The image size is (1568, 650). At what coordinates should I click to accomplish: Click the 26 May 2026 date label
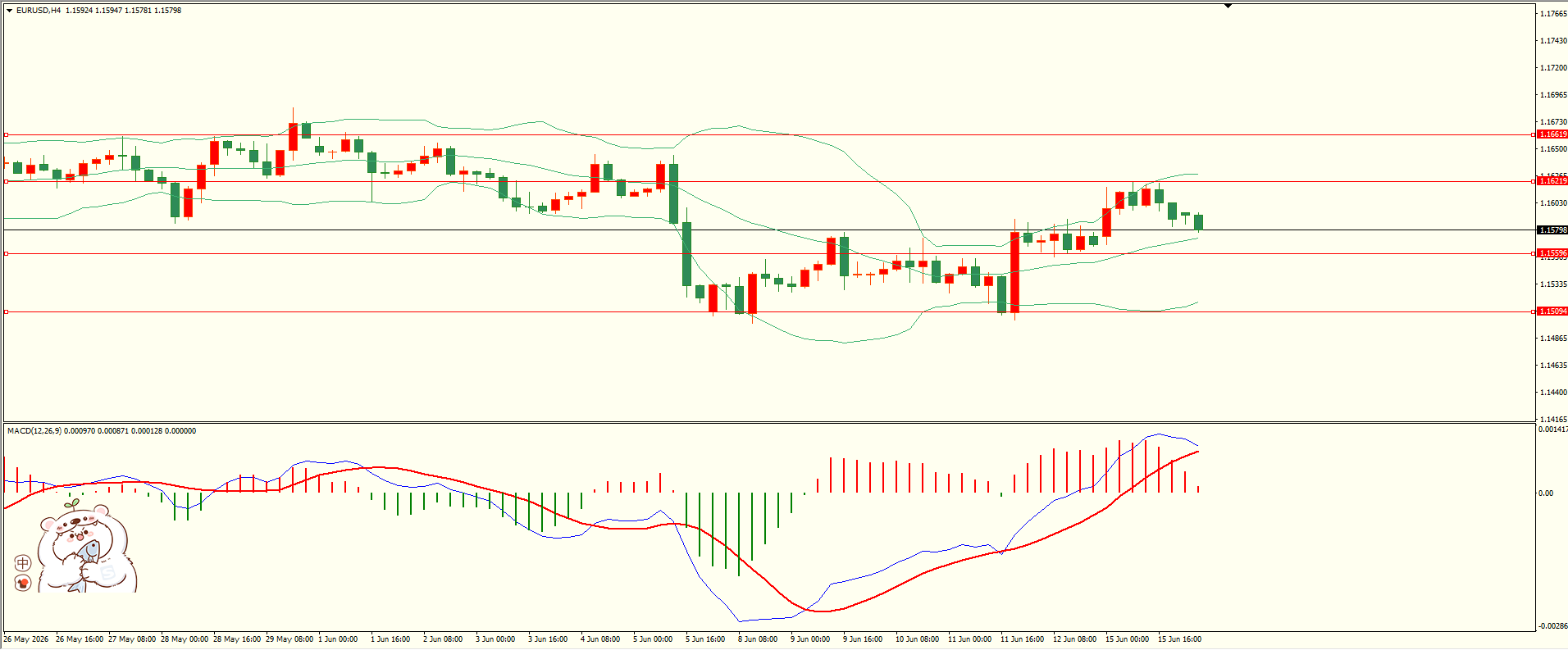(x=25, y=639)
